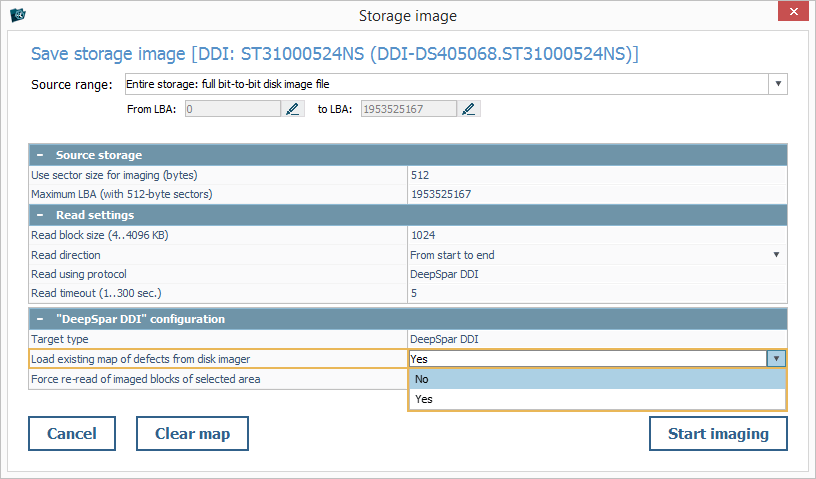The image size is (816, 479).
Task: Collapse the Source storage section
Action: 40,155
